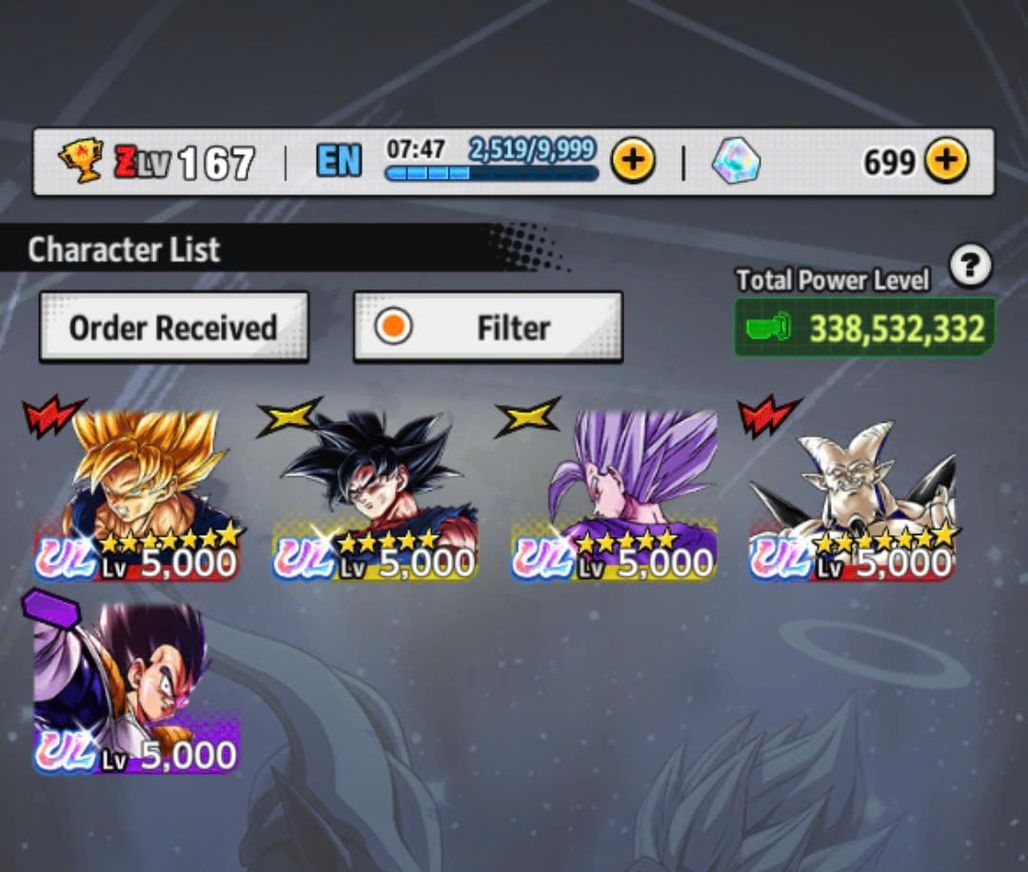This screenshot has height=872, width=1028.
Task: Click the blue energy progress bar
Action: click(492, 173)
